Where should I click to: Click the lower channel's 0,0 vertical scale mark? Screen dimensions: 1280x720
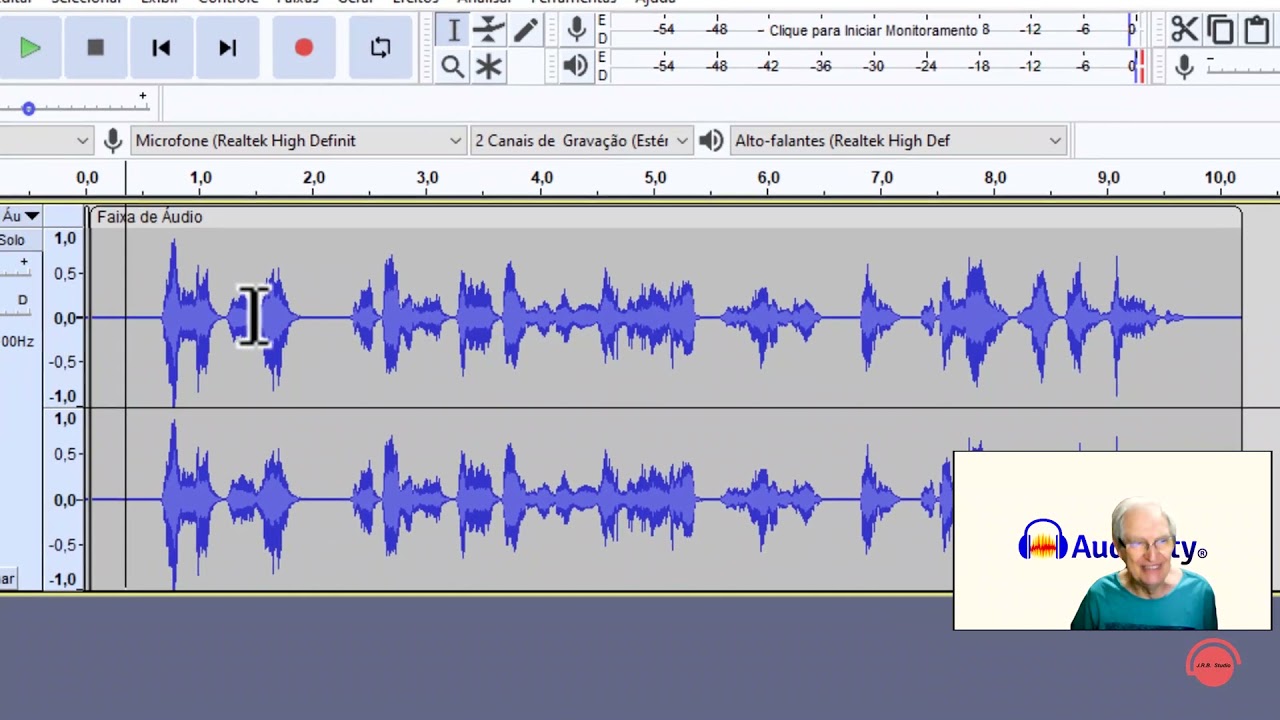pos(65,500)
